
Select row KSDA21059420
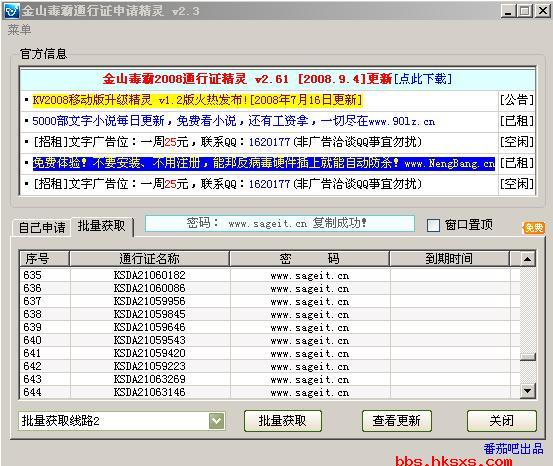270,353
